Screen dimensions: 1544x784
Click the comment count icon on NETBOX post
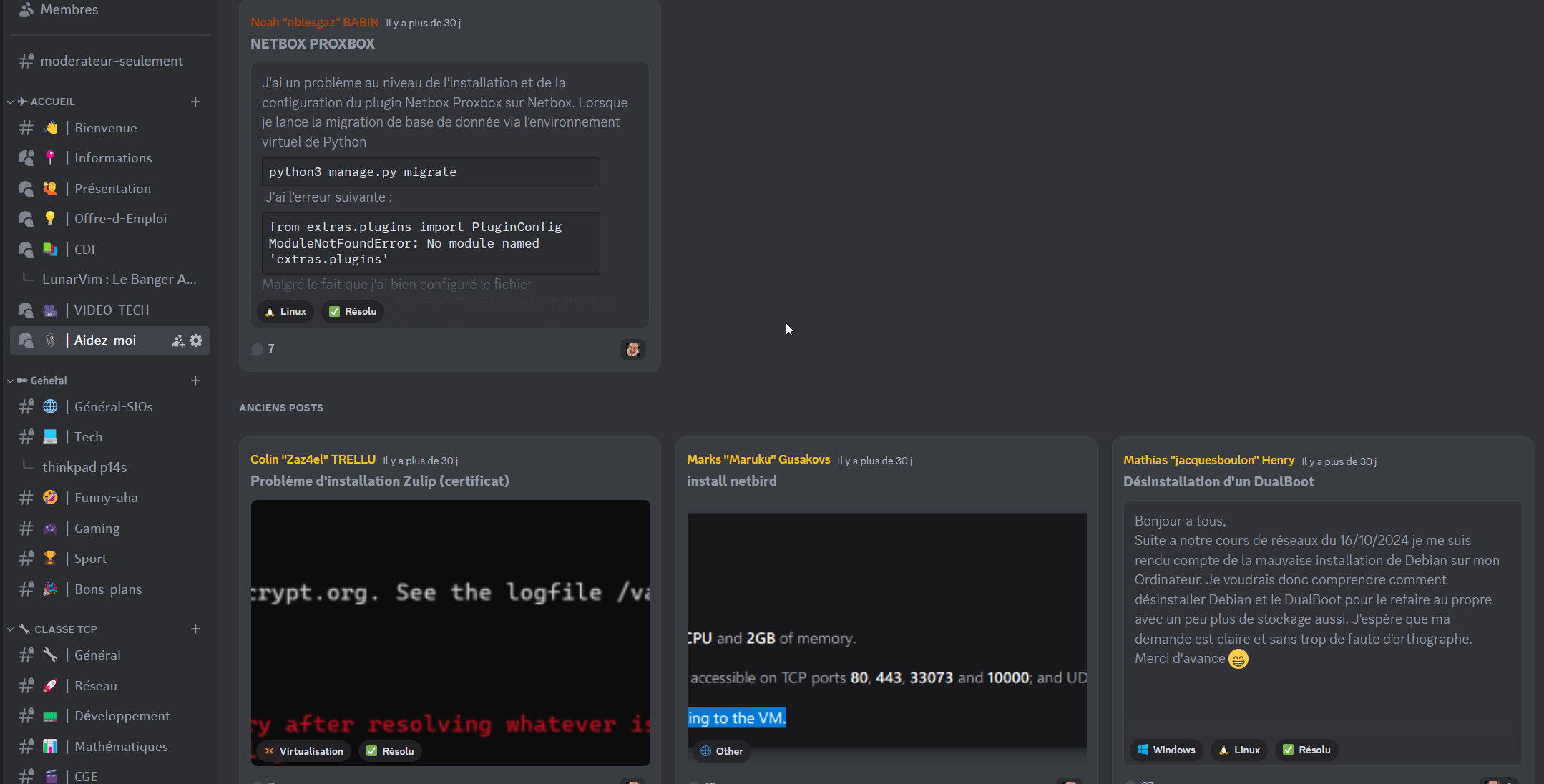click(258, 349)
